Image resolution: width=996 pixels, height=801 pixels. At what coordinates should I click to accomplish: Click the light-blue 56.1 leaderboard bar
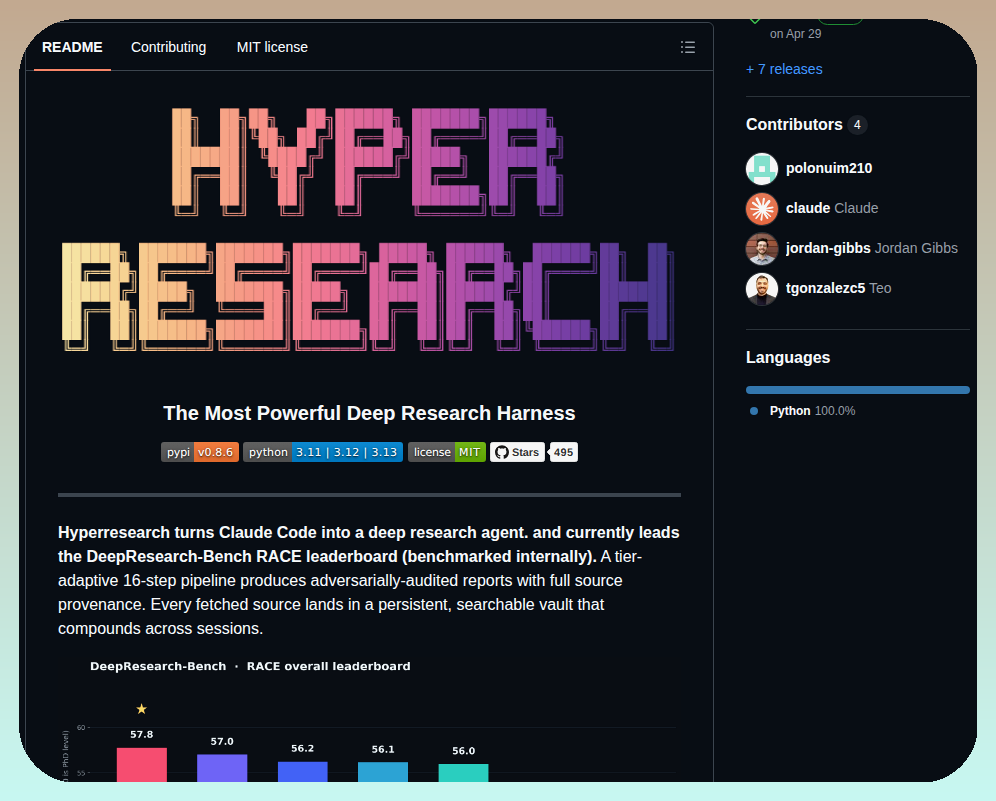click(x=383, y=772)
